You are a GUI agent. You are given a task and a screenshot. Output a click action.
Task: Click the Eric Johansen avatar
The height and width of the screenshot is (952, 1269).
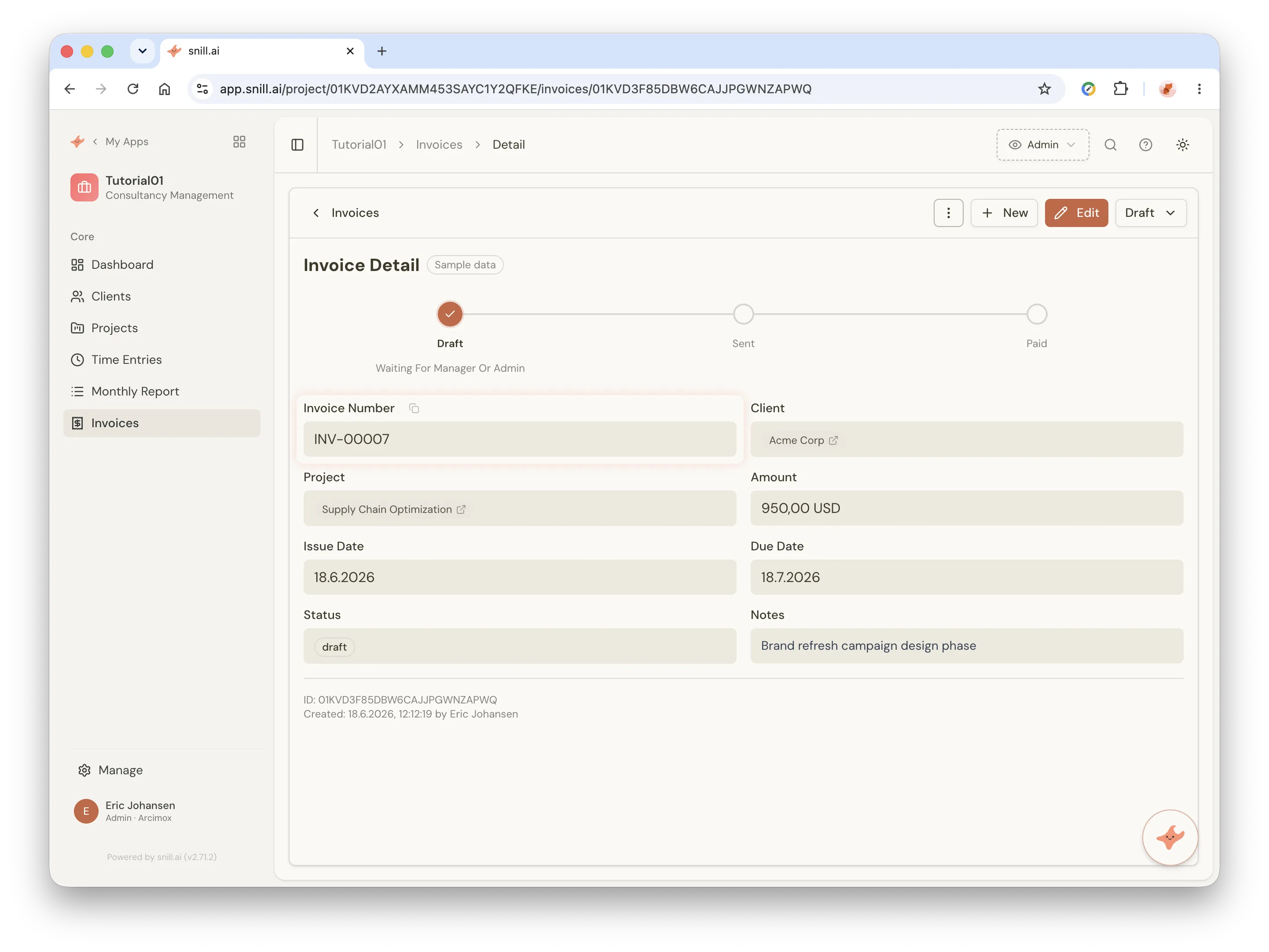(86, 811)
